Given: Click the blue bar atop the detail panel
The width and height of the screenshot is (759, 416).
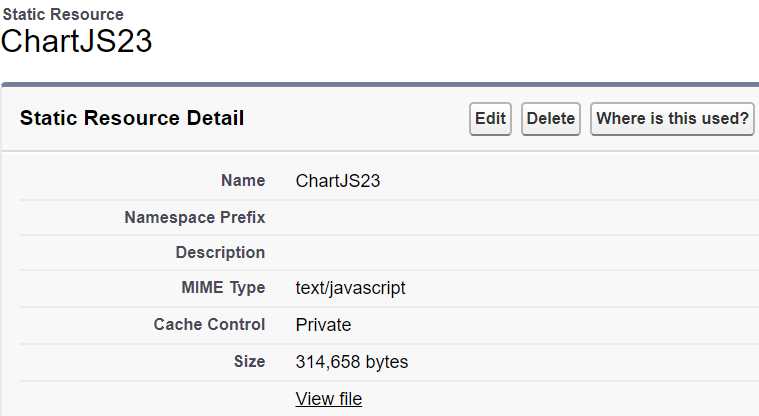Looking at the screenshot, I should [x=380, y=85].
